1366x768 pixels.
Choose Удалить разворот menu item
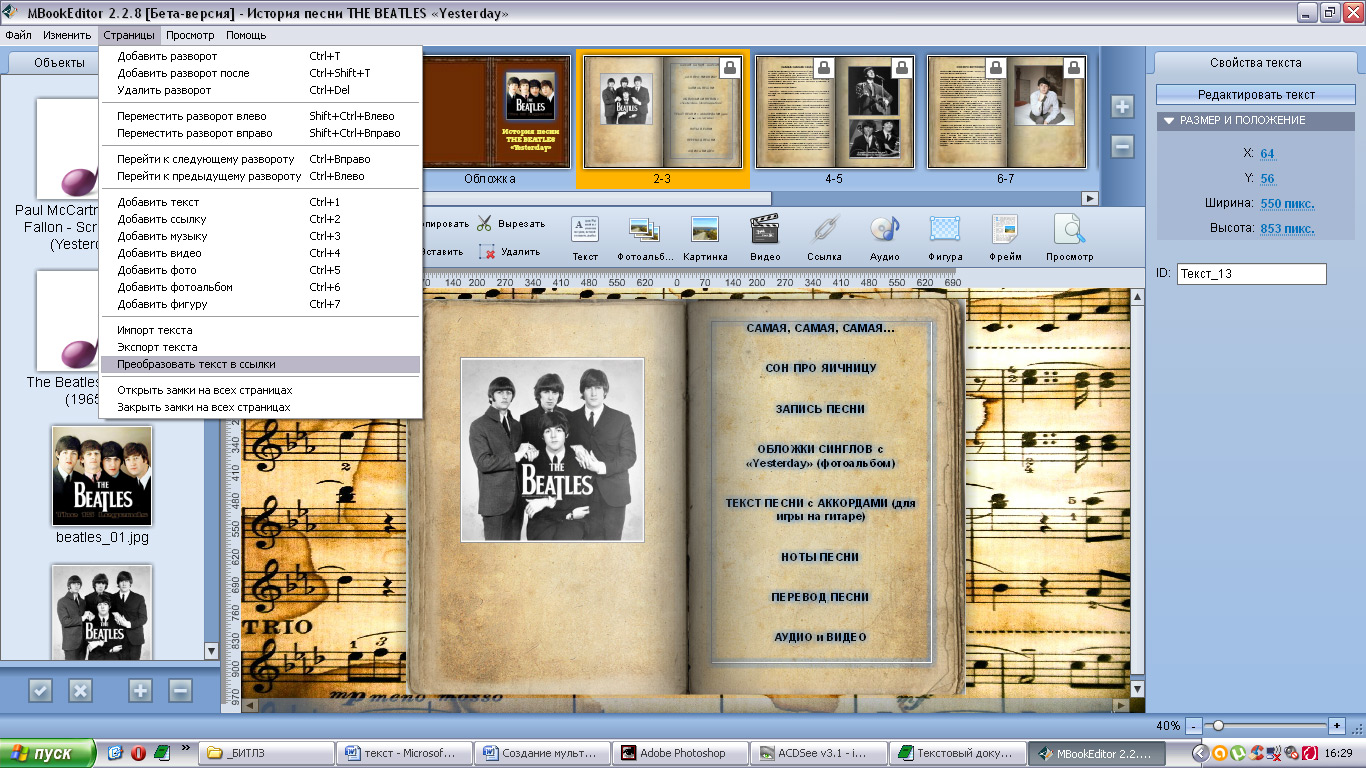(261, 90)
